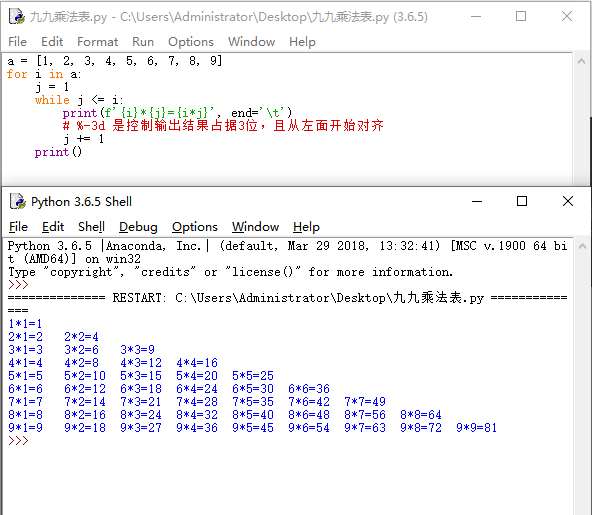Open the Shell menu in Python Shell

point(91,227)
